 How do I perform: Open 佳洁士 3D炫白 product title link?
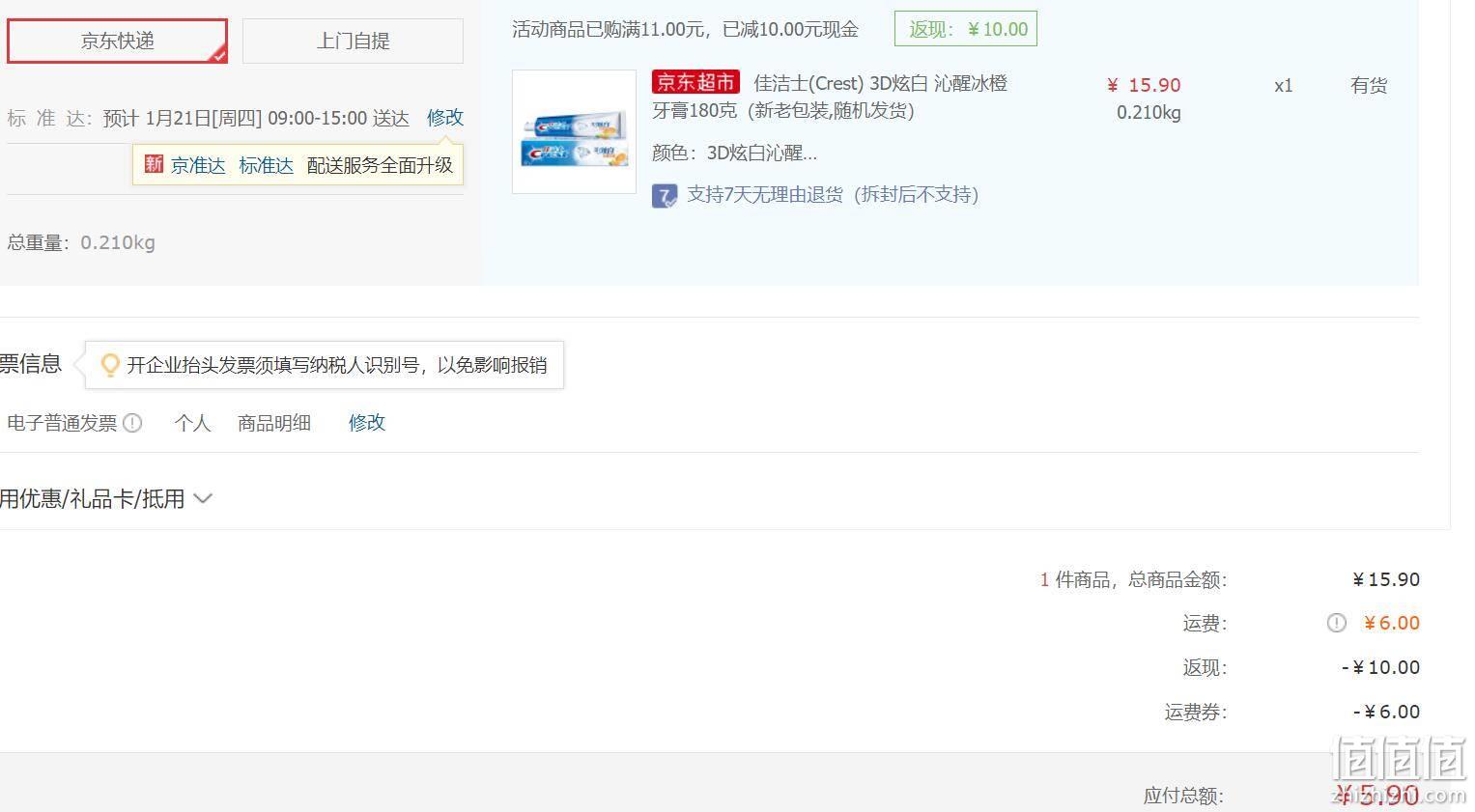tap(830, 97)
